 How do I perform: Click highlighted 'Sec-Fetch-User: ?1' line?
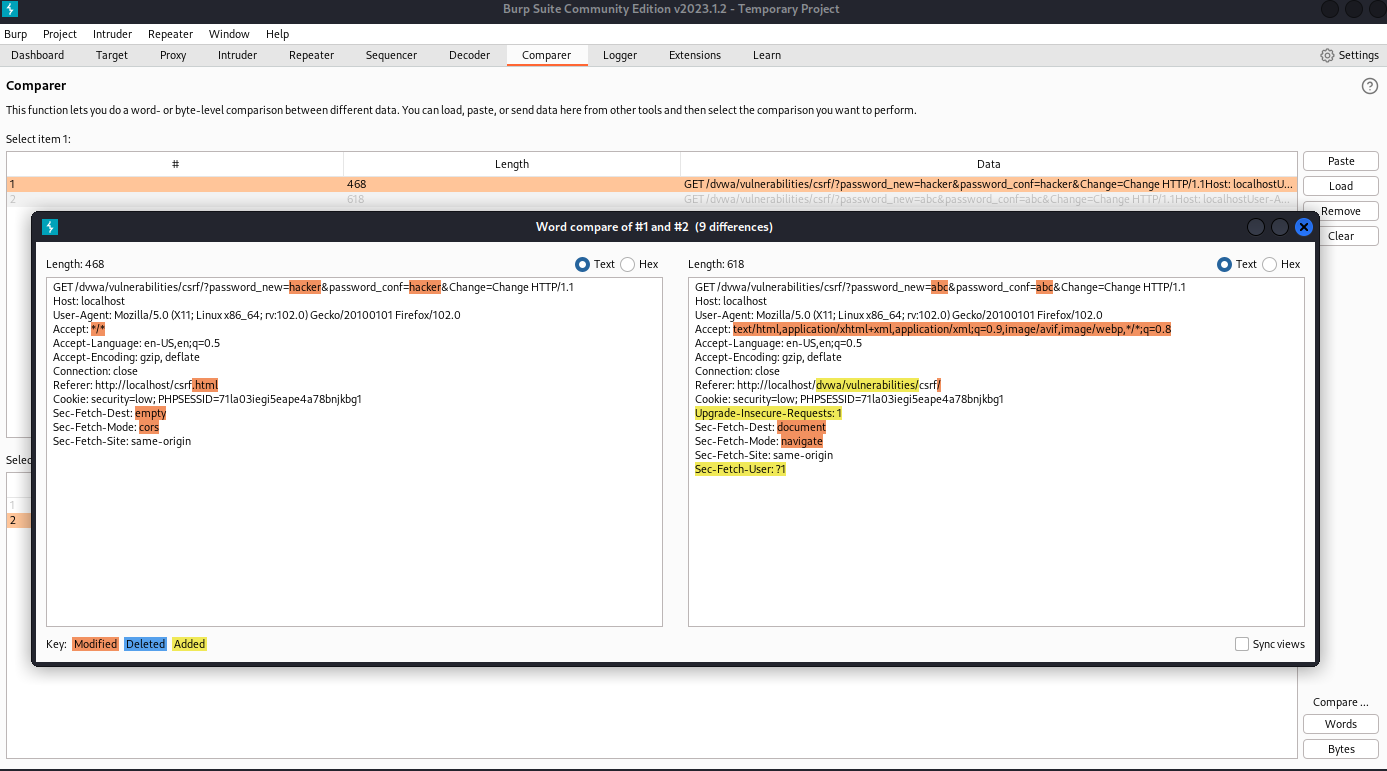pos(740,469)
